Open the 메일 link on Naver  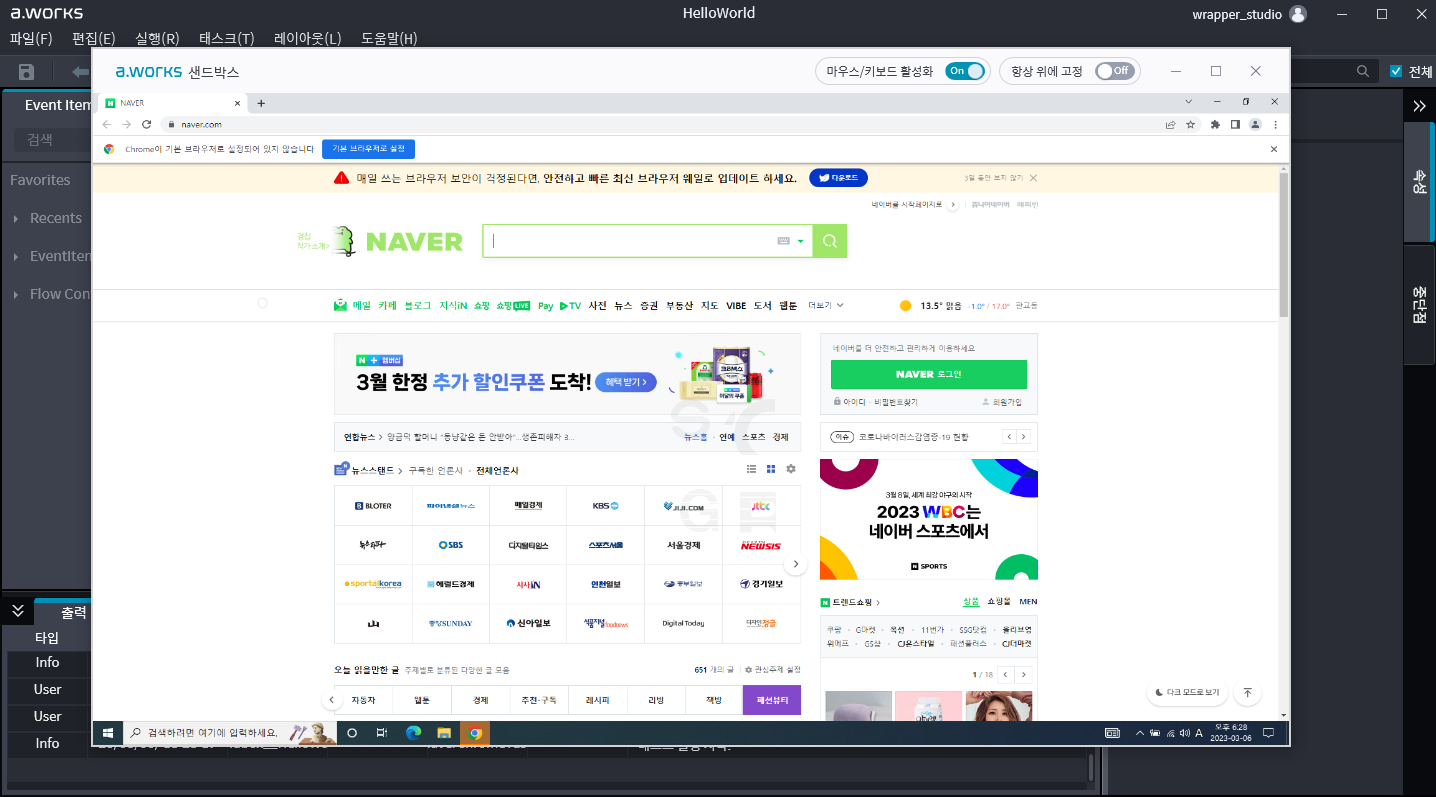(x=353, y=305)
